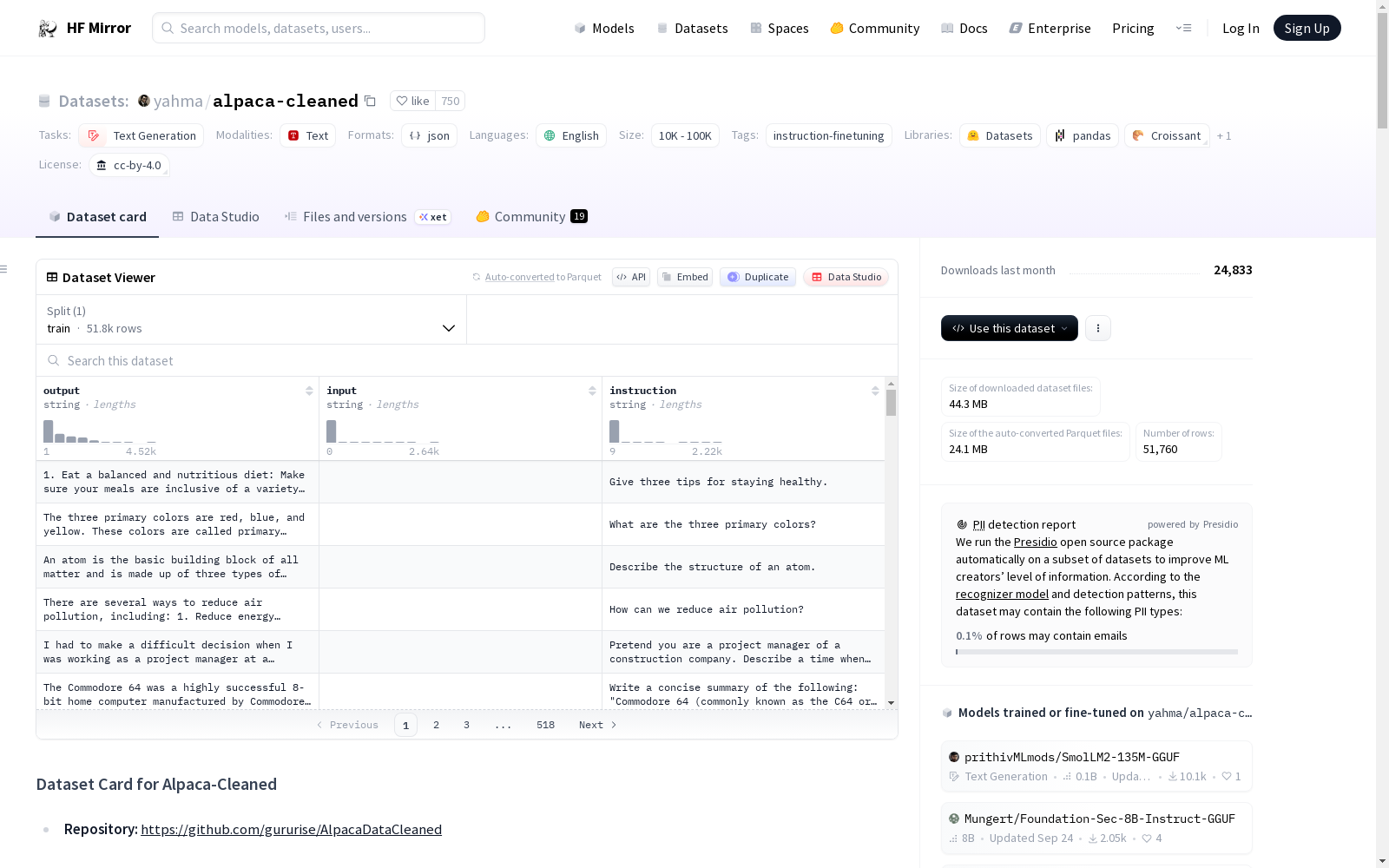
Task: Focus the Search this dataset field
Action: click(x=467, y=360)
